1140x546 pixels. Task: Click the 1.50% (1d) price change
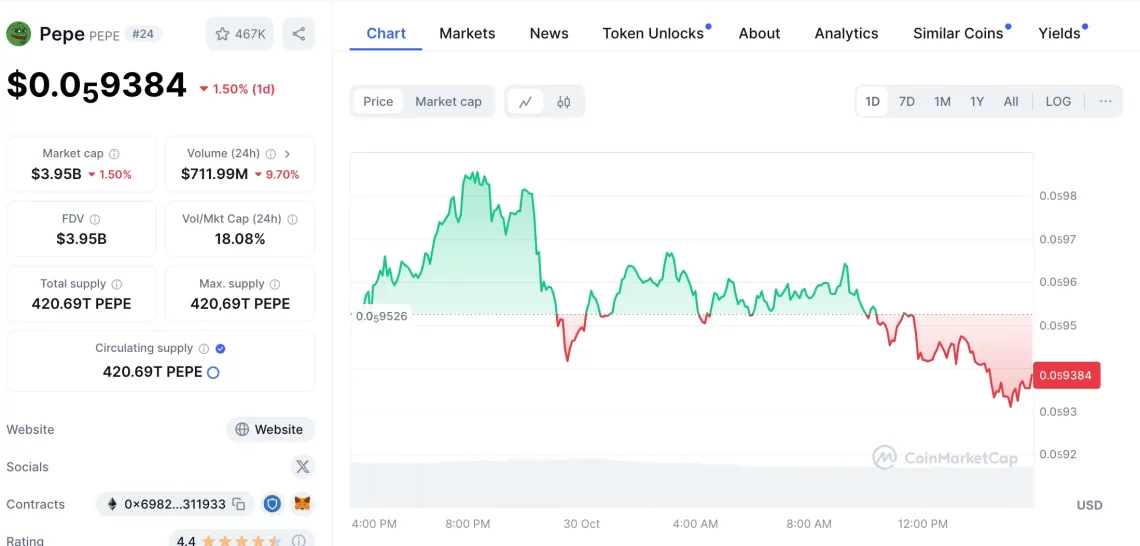pyautogui.click(x=238, y=89)
